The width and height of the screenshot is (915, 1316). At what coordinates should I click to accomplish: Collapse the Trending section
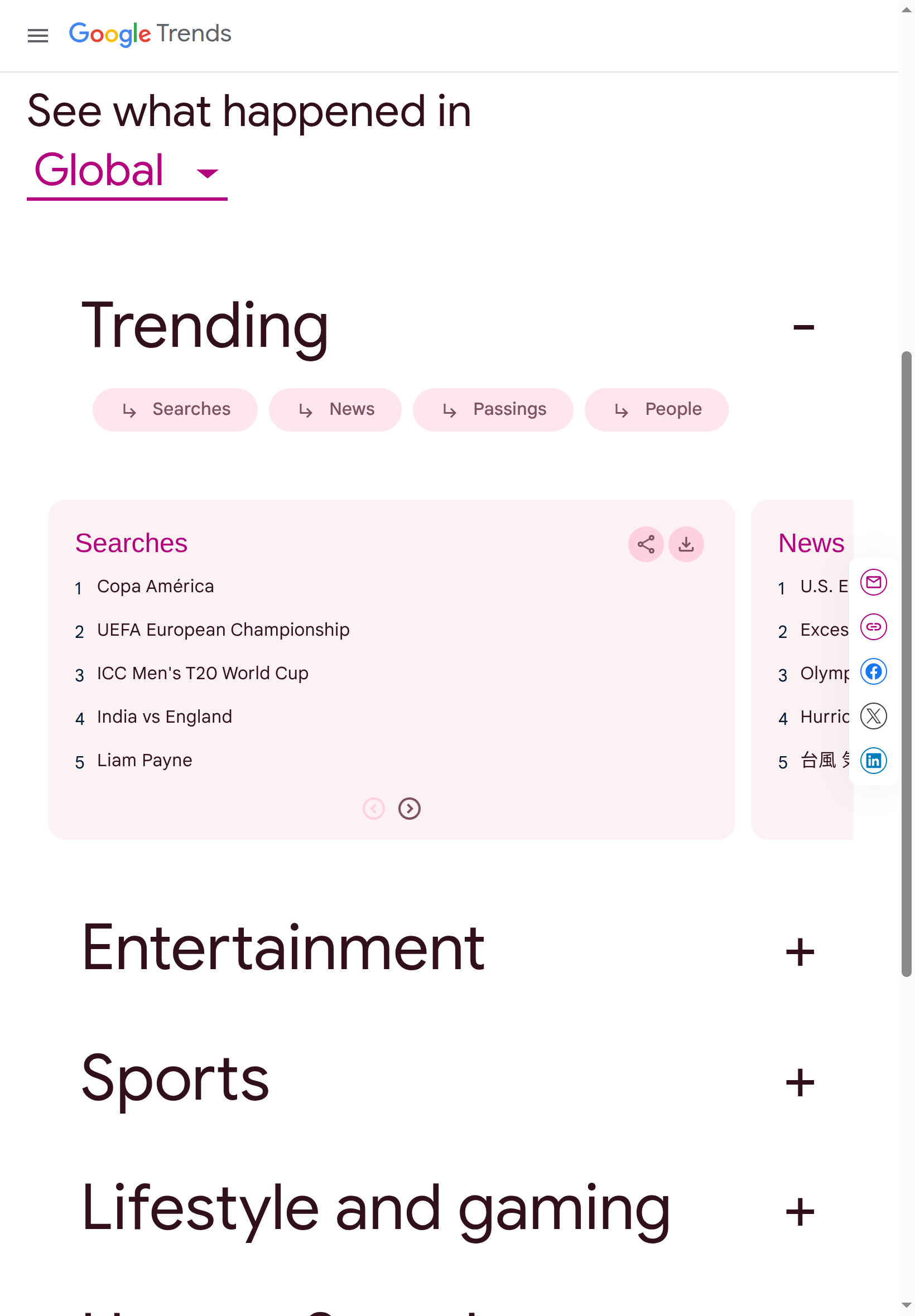803,327
